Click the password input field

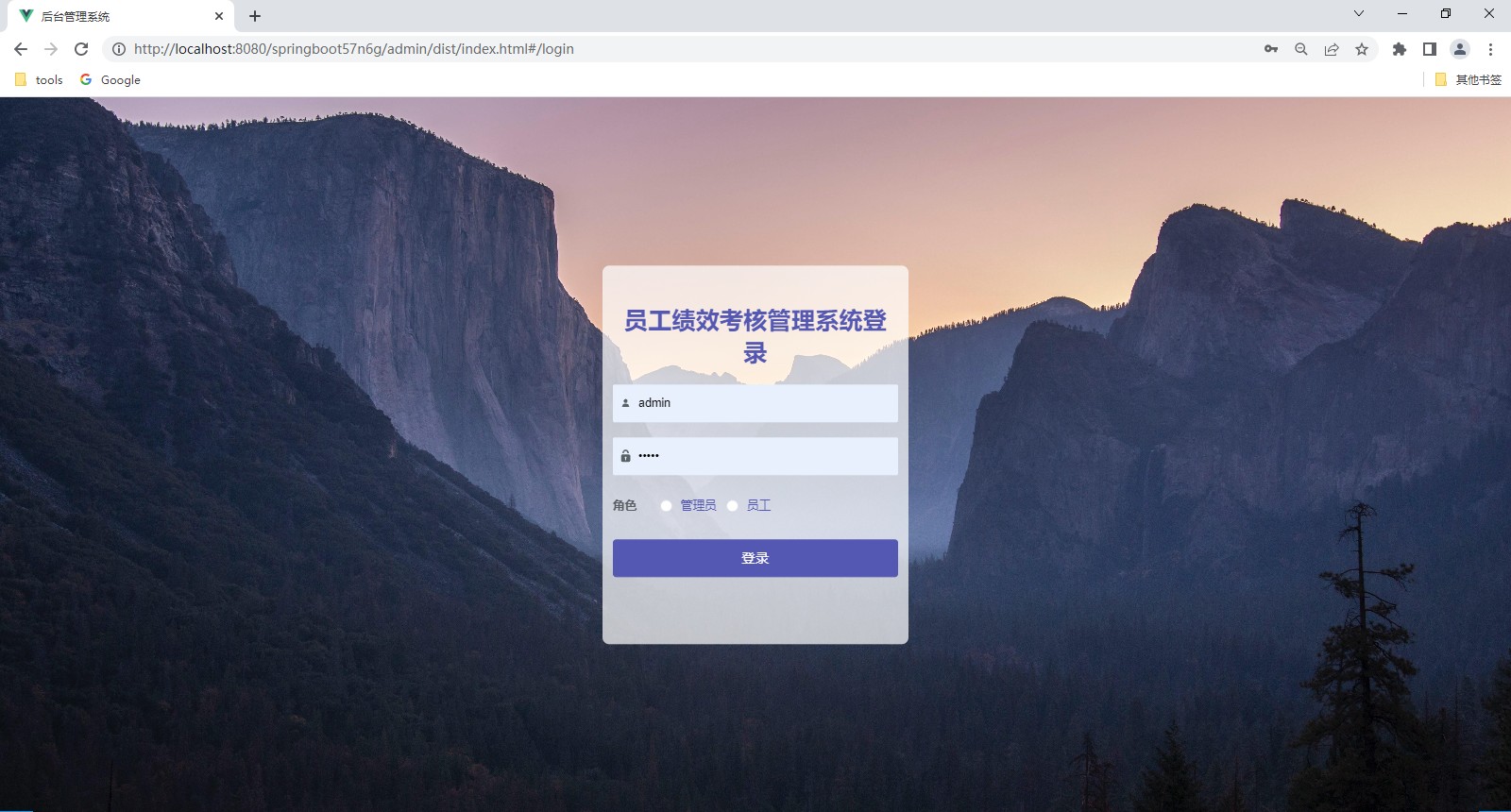click(x=755, y=456)
